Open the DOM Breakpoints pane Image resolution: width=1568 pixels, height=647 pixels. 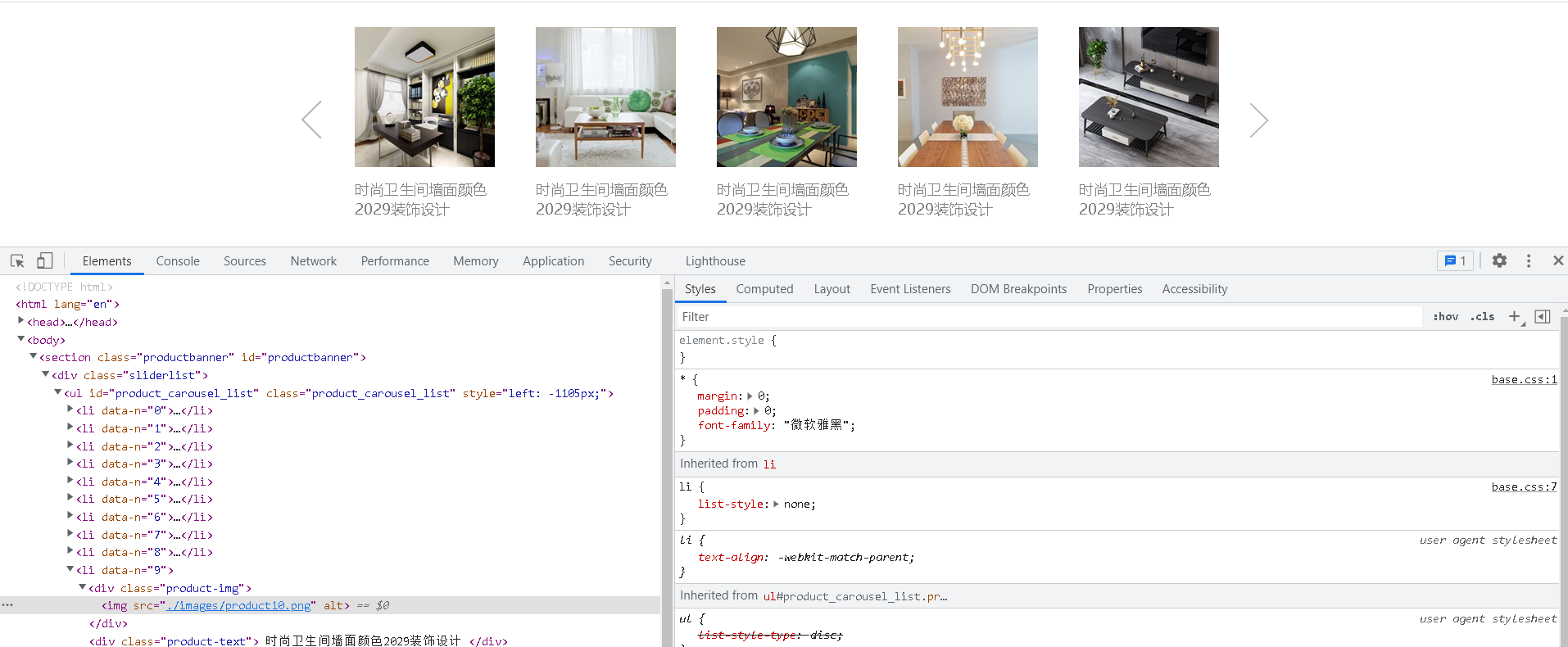[x=1018, y=289]
